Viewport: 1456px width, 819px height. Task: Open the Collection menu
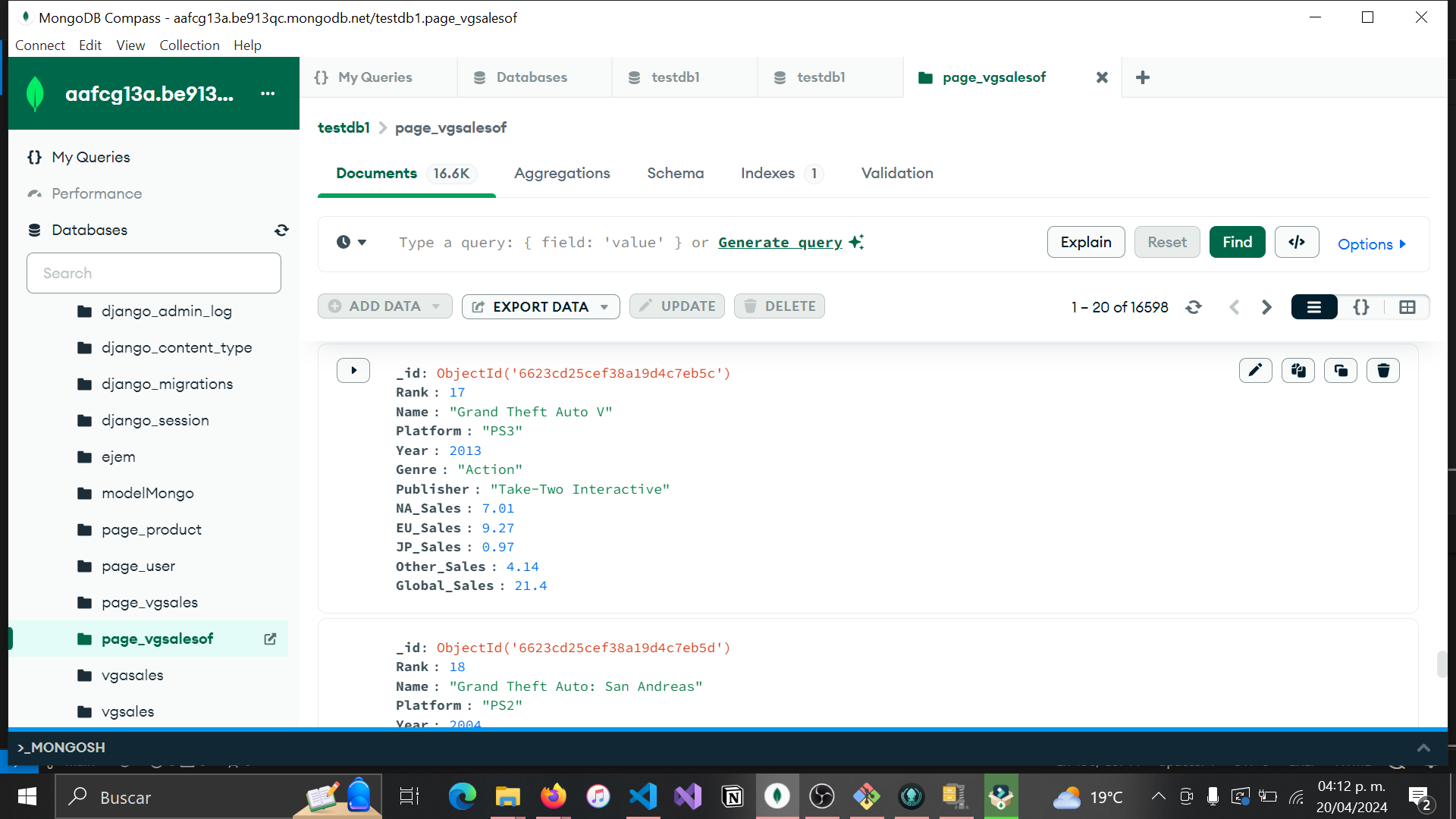189,45
